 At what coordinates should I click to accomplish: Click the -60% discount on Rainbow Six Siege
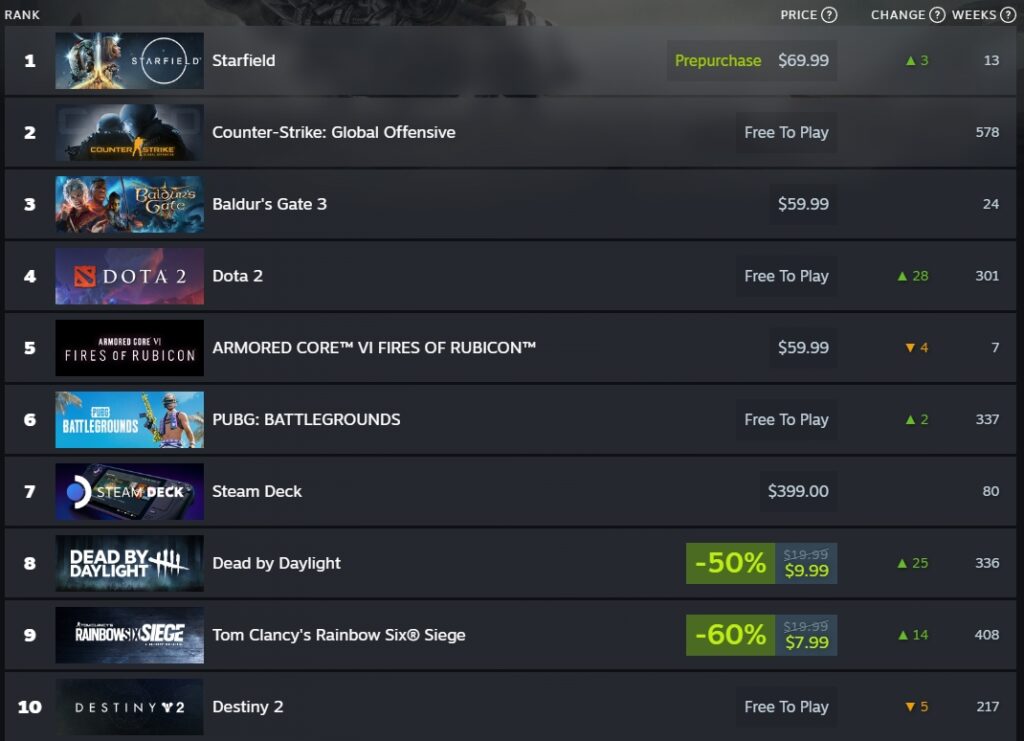(729, 634)
